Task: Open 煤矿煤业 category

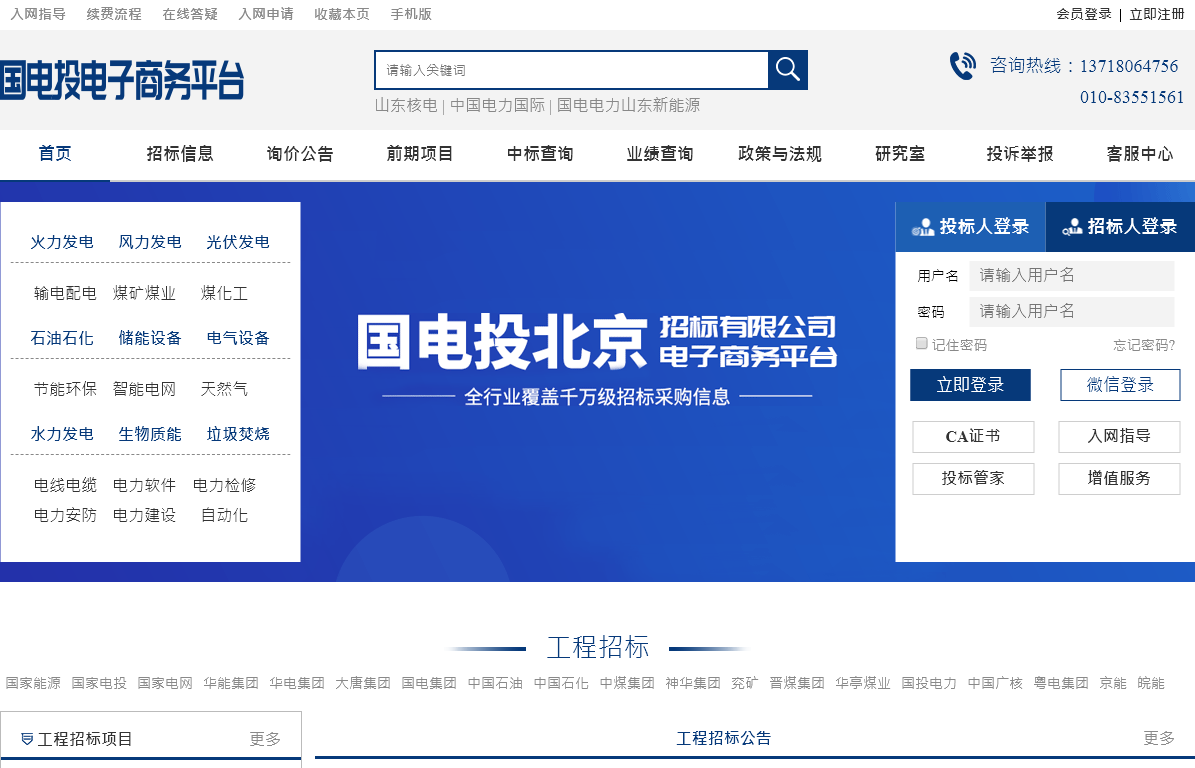Action: pyautogui.click(x=144, y=293)
